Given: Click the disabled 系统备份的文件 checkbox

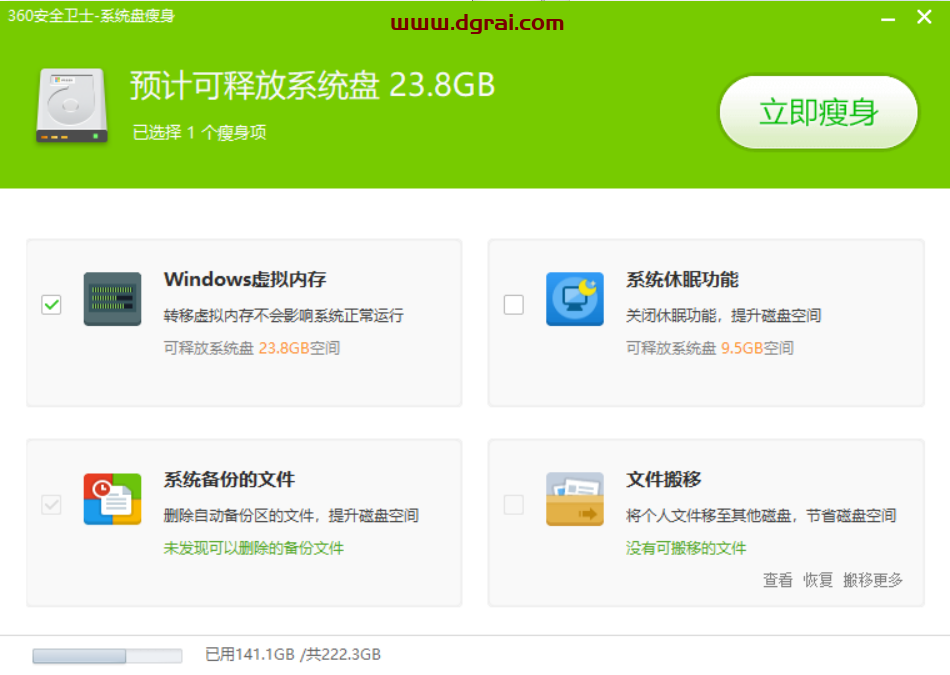Looking at the screenshot, I should (x=51, y=504).
